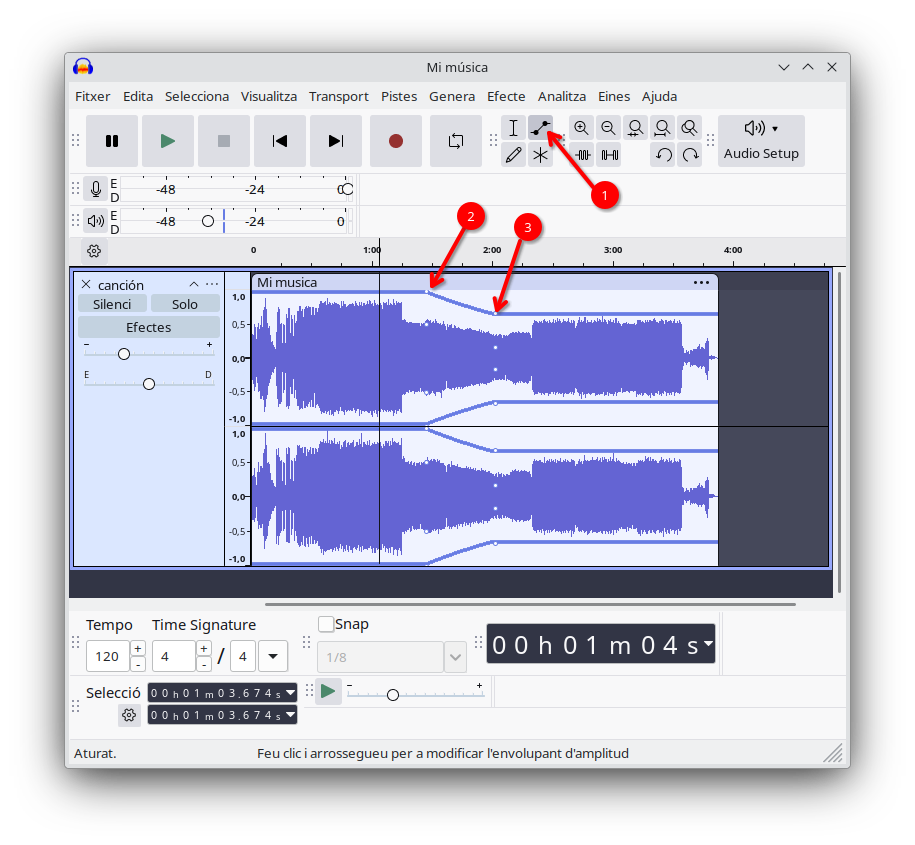Click the Zoom In magnifier
Screen dimensions: 915x845
tap(581, 128)
